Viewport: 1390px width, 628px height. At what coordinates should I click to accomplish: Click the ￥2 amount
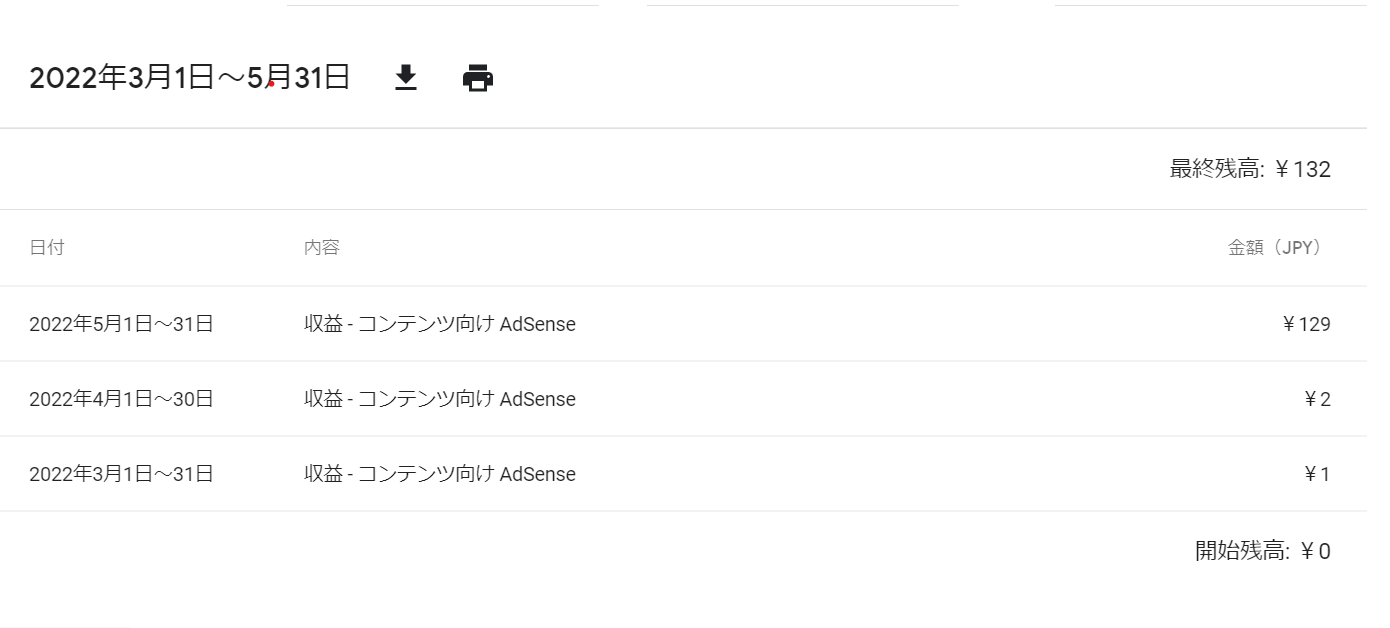[1317, 399]
